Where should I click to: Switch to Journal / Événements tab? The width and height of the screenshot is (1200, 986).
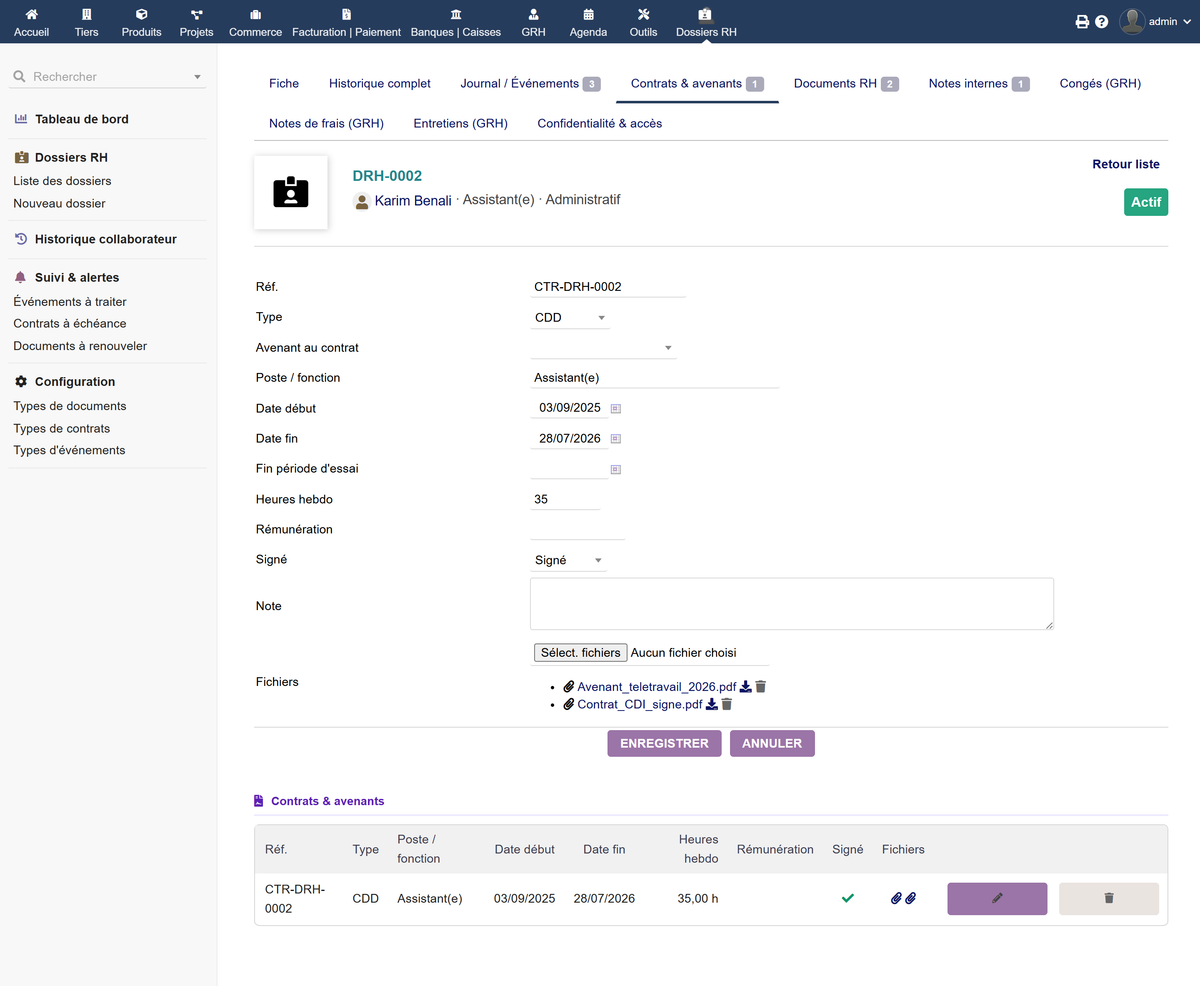[530, 84]
